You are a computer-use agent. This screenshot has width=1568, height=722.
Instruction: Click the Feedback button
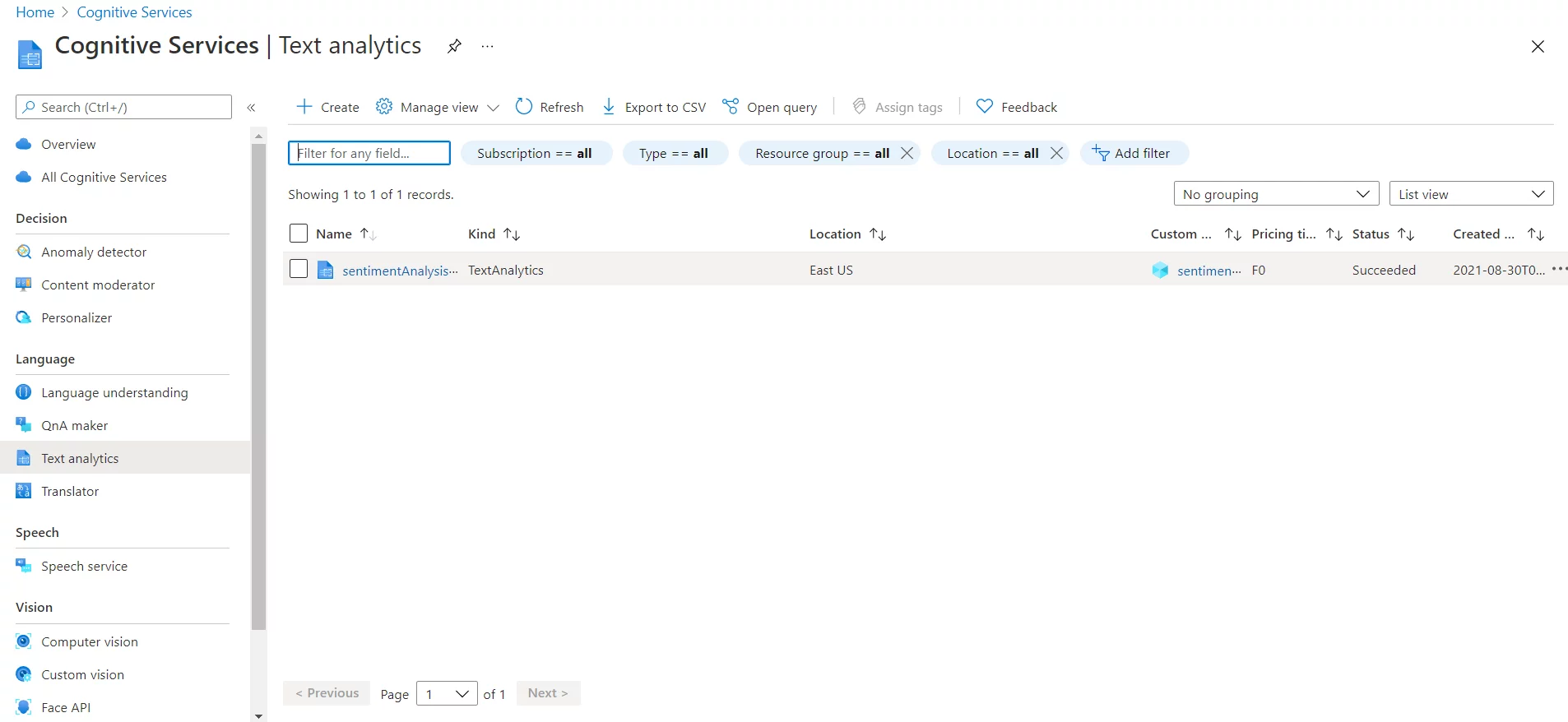[1016, 107]
